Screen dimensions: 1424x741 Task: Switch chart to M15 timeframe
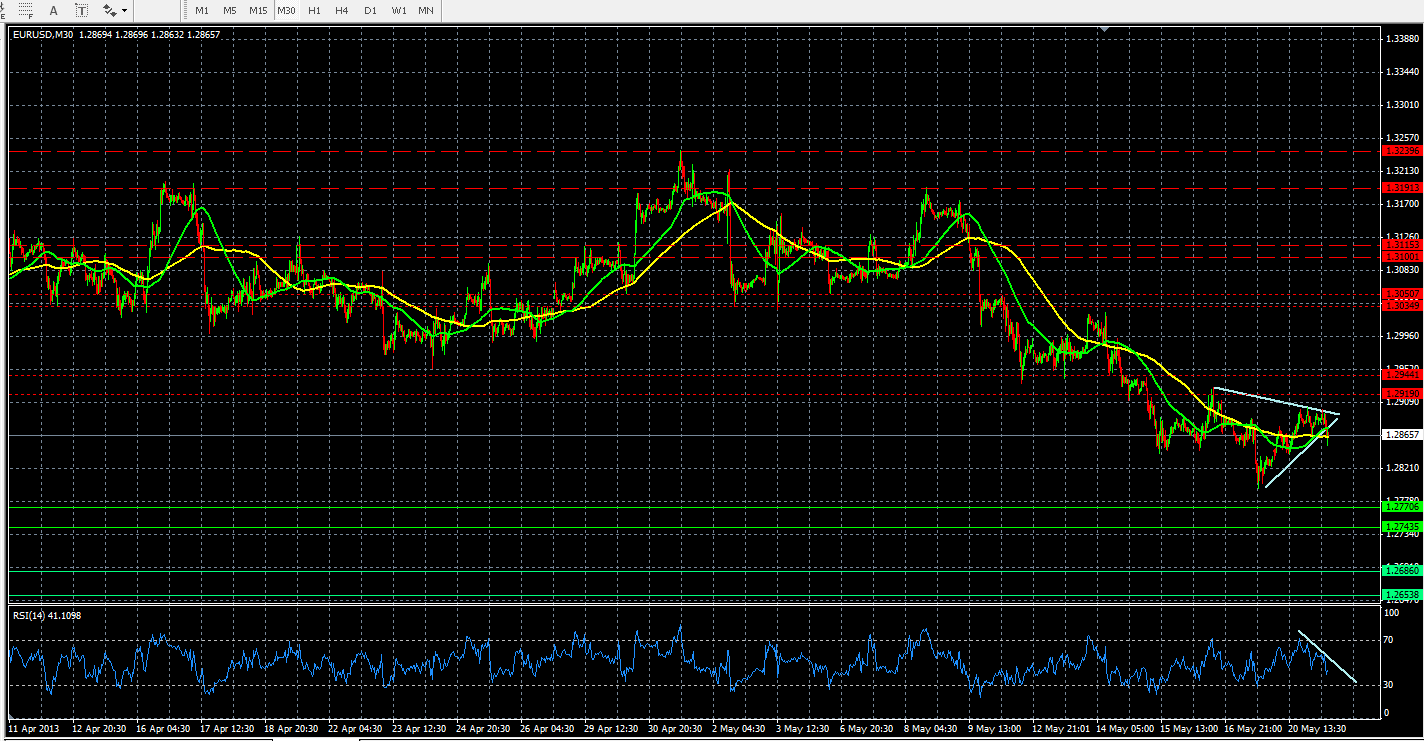point(258,10)
